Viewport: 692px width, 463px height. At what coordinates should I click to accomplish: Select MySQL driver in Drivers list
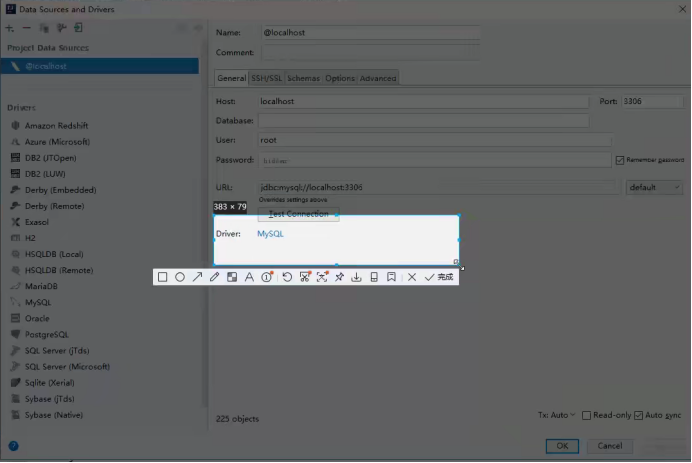[38, 302]
